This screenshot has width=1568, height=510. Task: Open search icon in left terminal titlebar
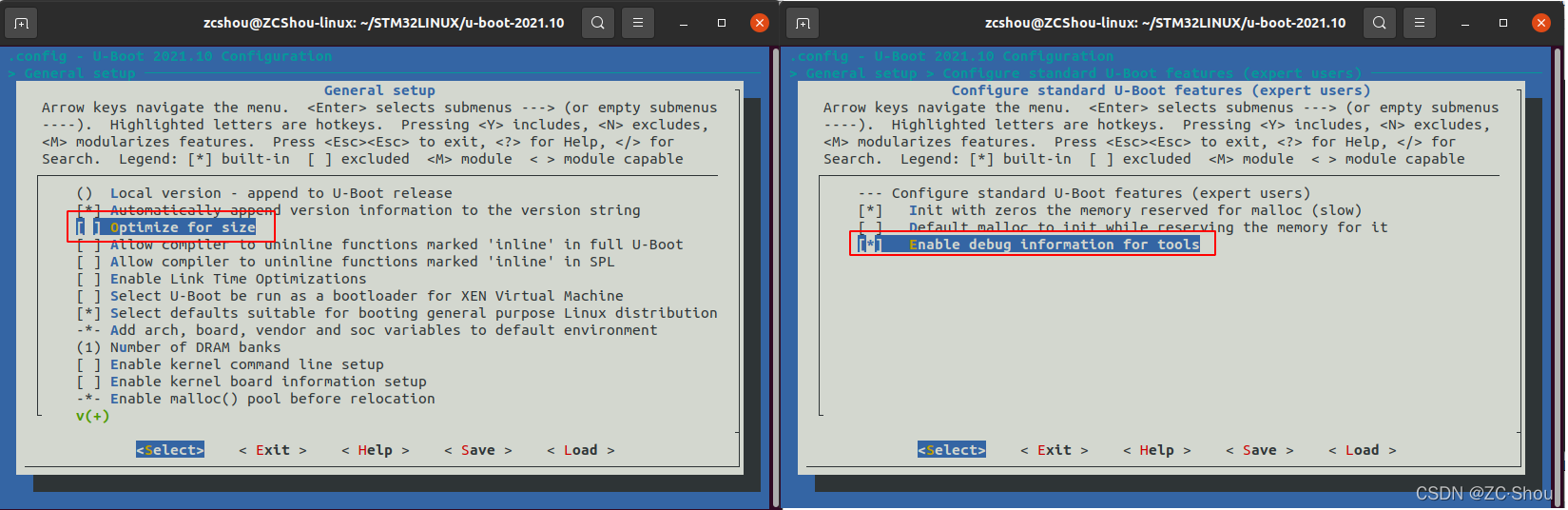click(598, 23)
